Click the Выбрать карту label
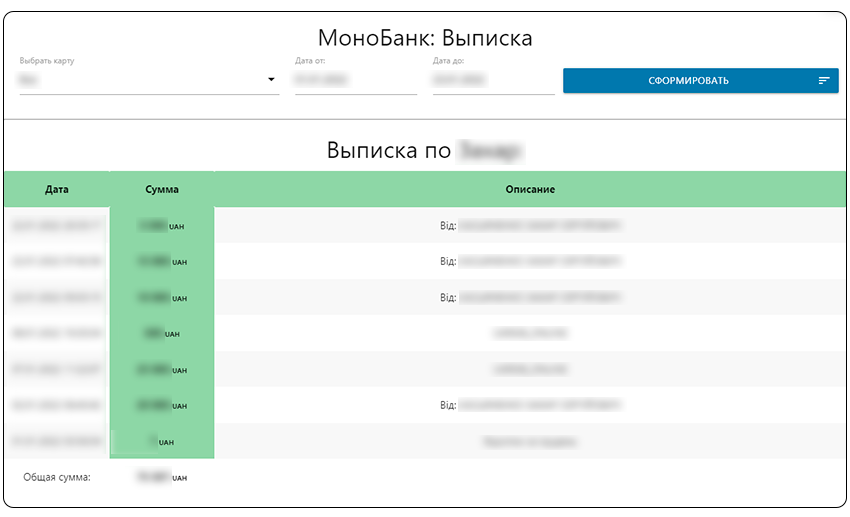850x517 pixels. pyautogui.click(x=47, y=61)
